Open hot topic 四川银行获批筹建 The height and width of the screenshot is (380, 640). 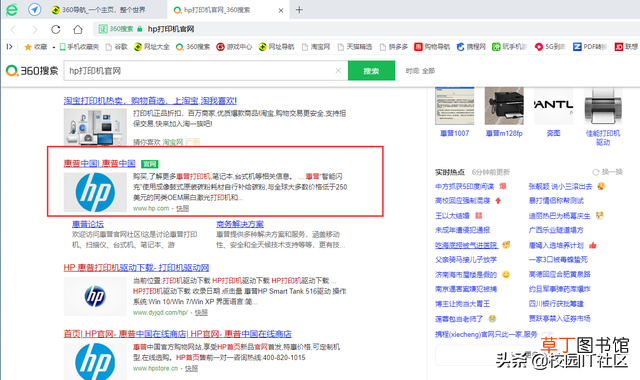(556, 304)
